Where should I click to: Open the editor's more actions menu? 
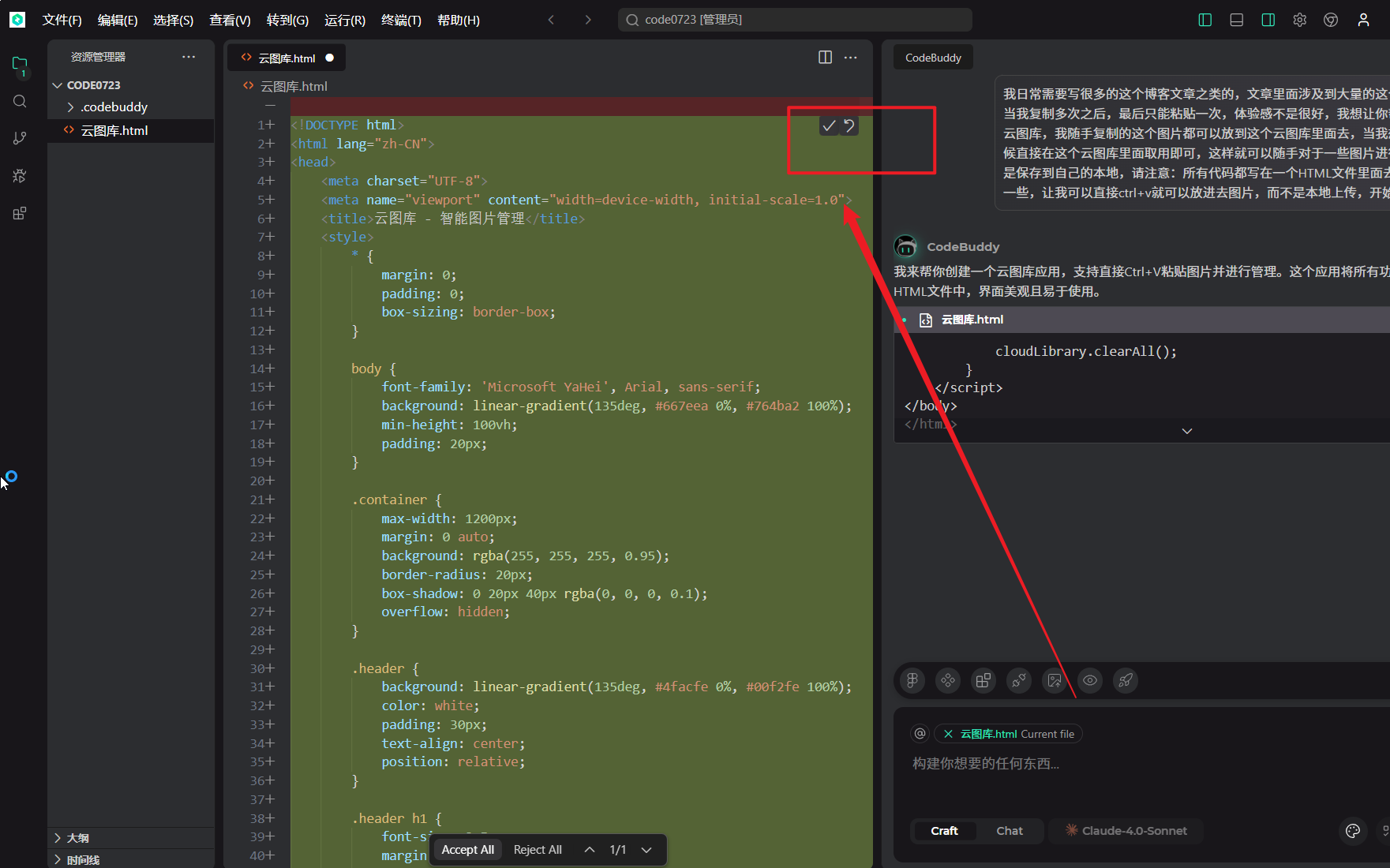(850, 57)
